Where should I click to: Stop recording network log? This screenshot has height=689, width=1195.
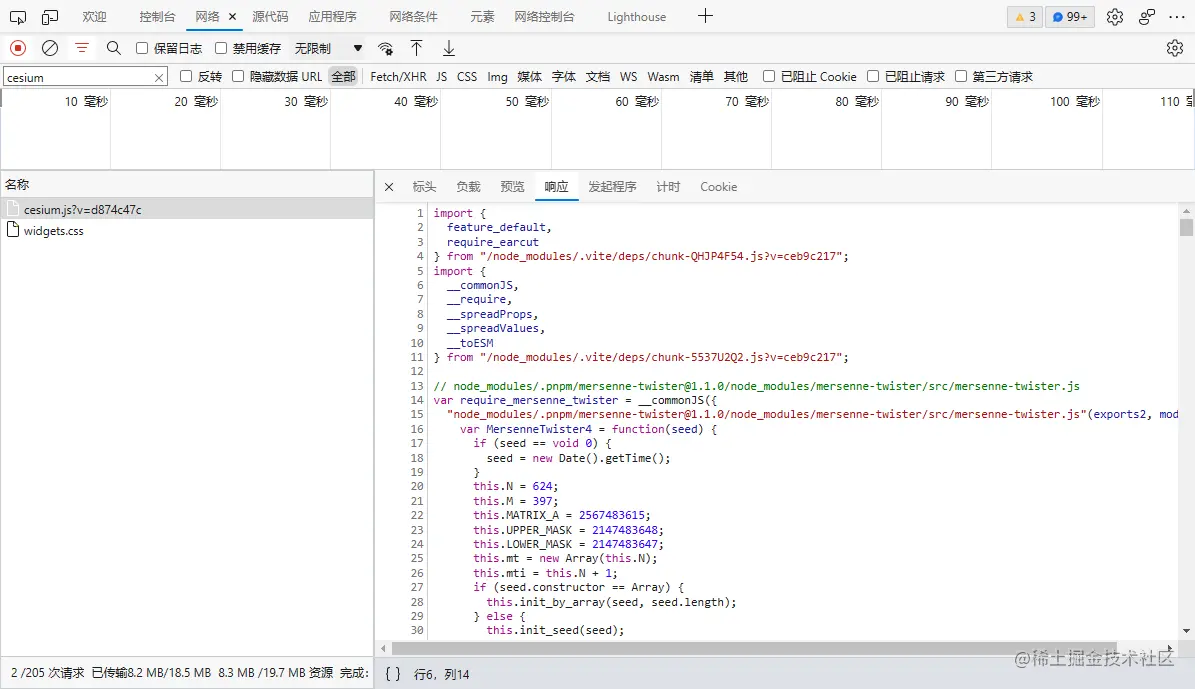[18, 48]
